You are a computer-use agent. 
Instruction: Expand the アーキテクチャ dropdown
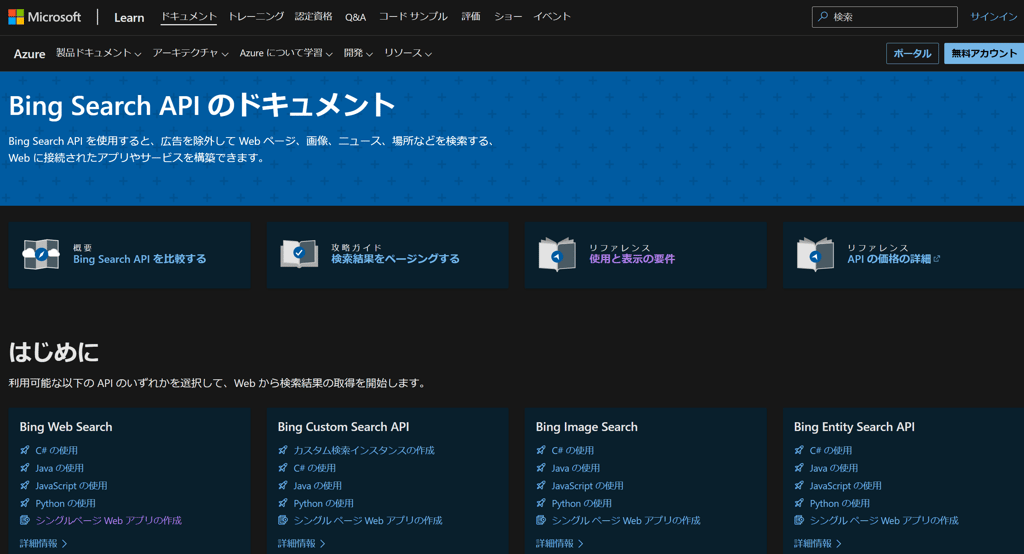[x=190, y=53]
